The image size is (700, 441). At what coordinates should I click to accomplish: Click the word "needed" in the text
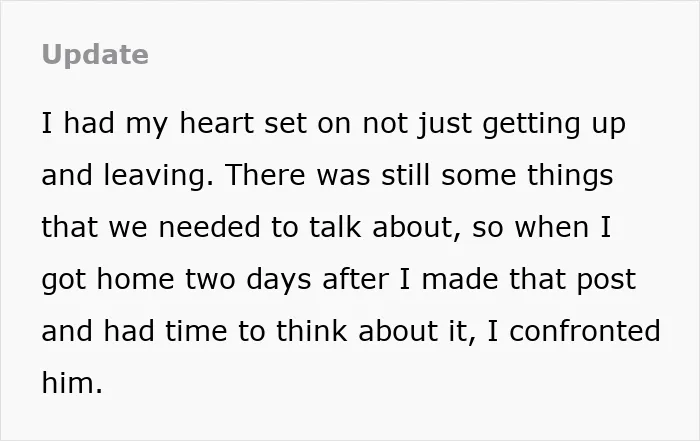pyautogui.click(x=209, y=227)
